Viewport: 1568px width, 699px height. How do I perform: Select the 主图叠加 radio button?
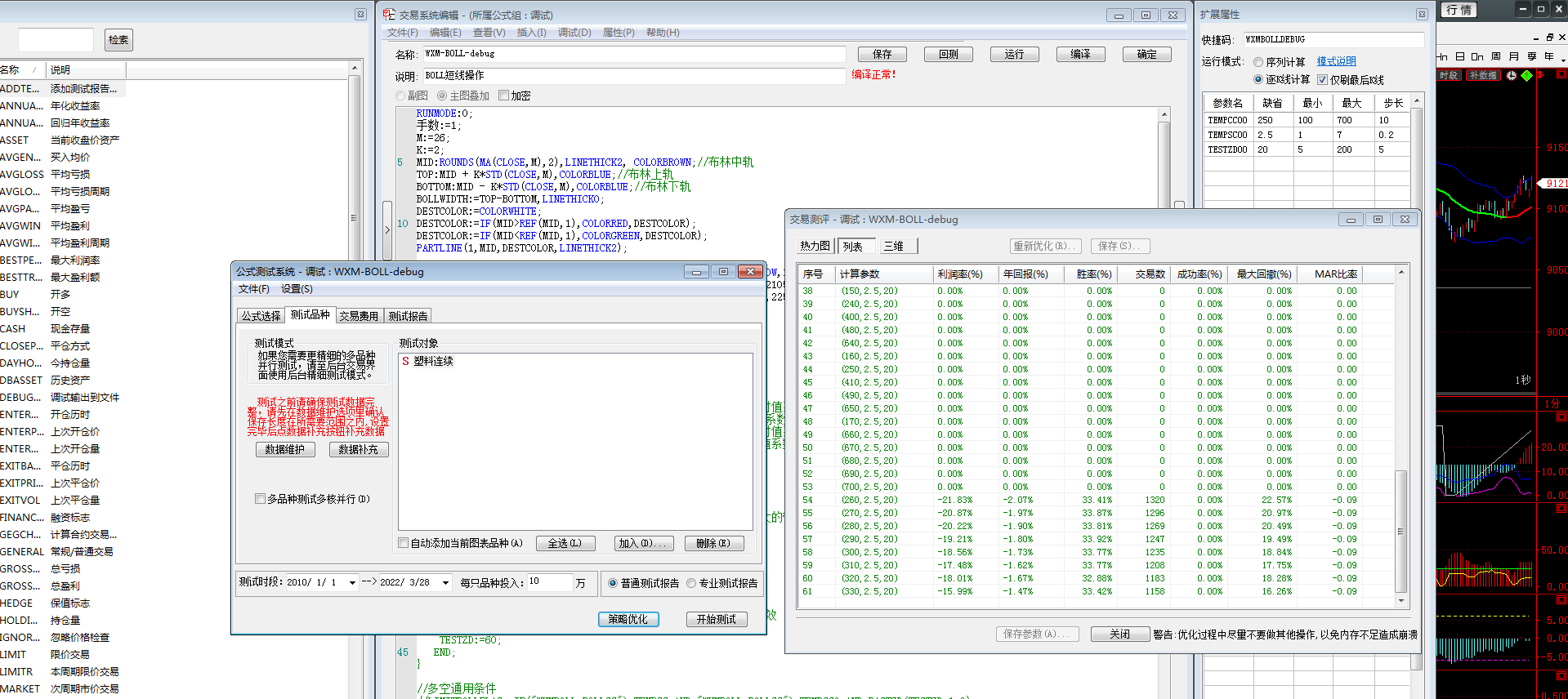[x=442, y=96]
